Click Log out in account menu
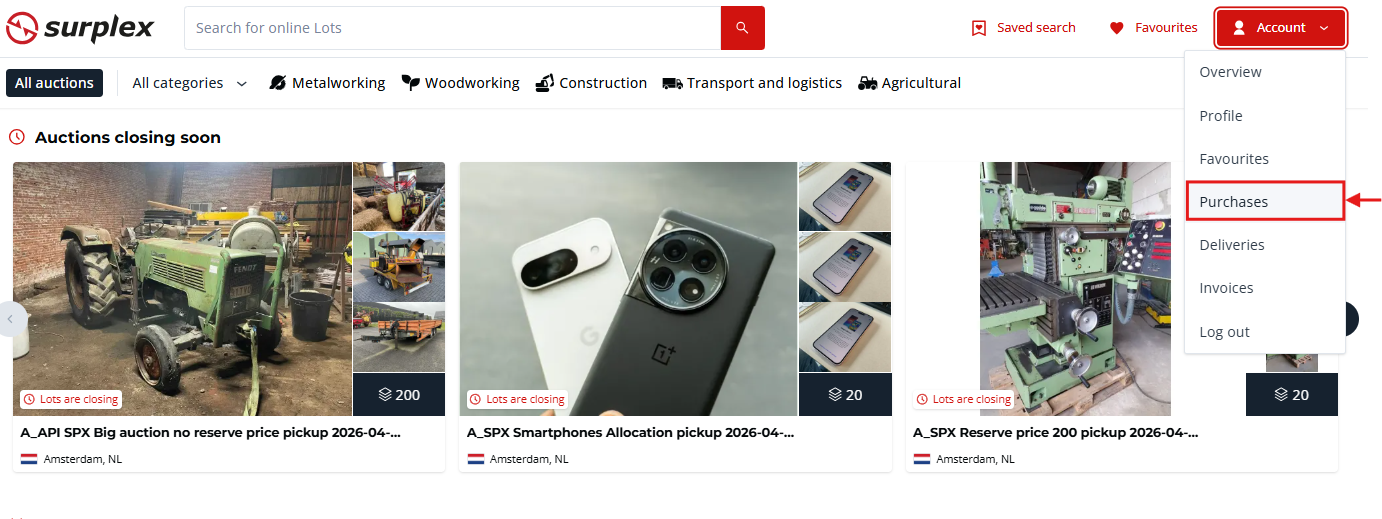 [1224, 332]
